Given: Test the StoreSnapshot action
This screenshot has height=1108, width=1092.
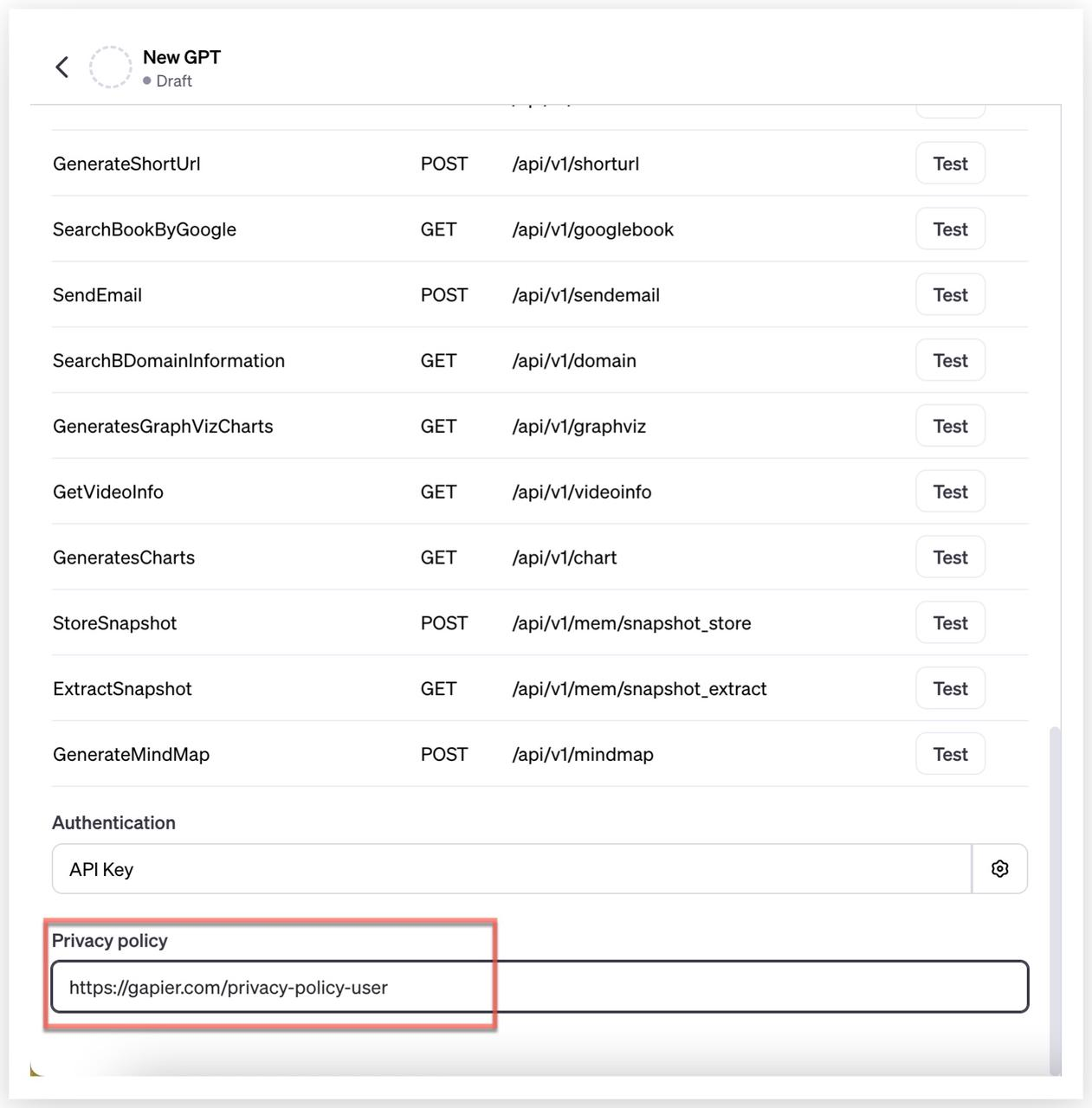Looking at the screenshot, I should [x=950, y=623].
